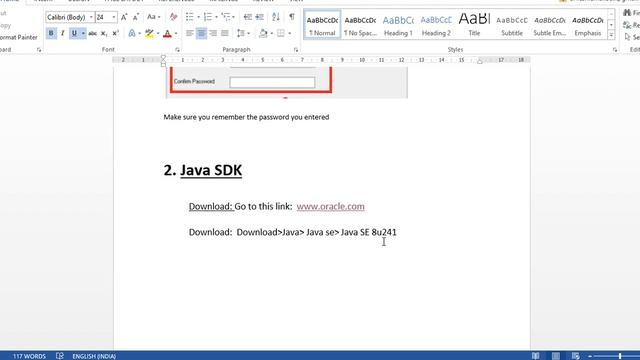Click the Bullets list icon

point(189,17)
